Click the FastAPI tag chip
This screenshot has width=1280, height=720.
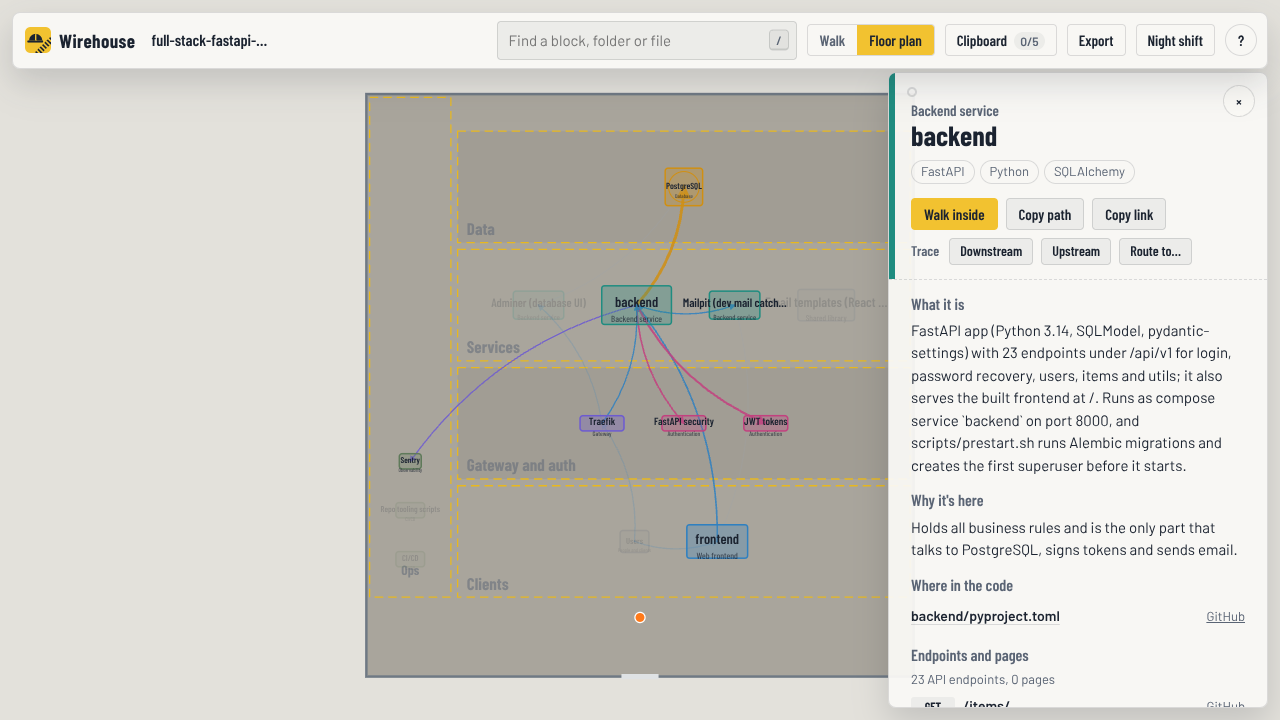tap(943, 172)
